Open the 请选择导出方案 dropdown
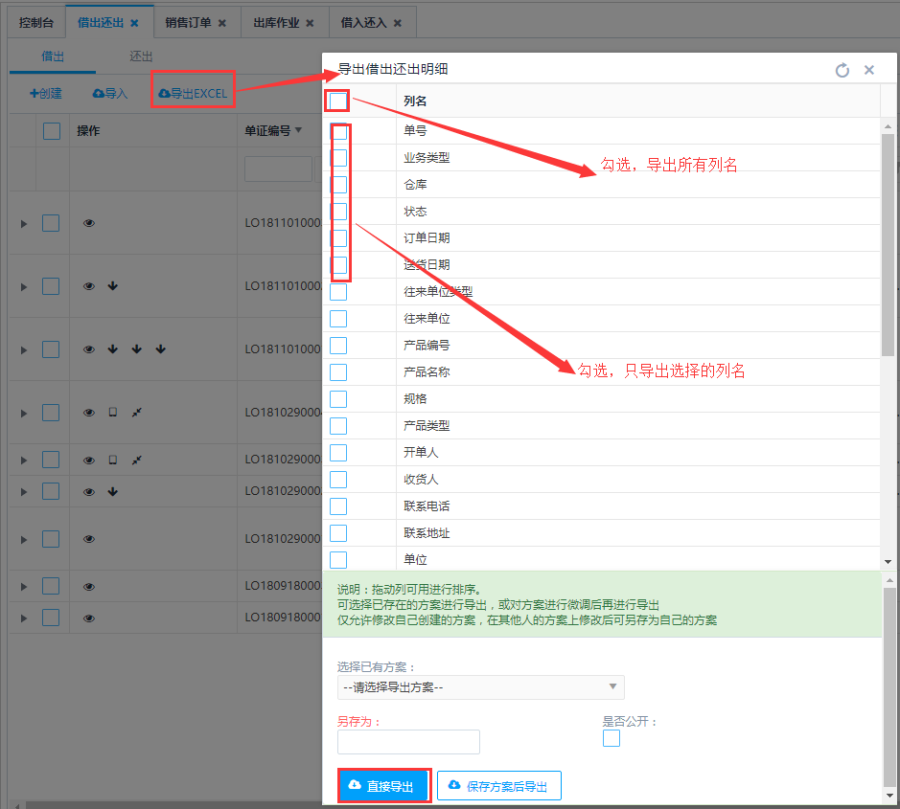Image resolution: width=900 pixels, height=809 pixels. click(x=481, y=687)
